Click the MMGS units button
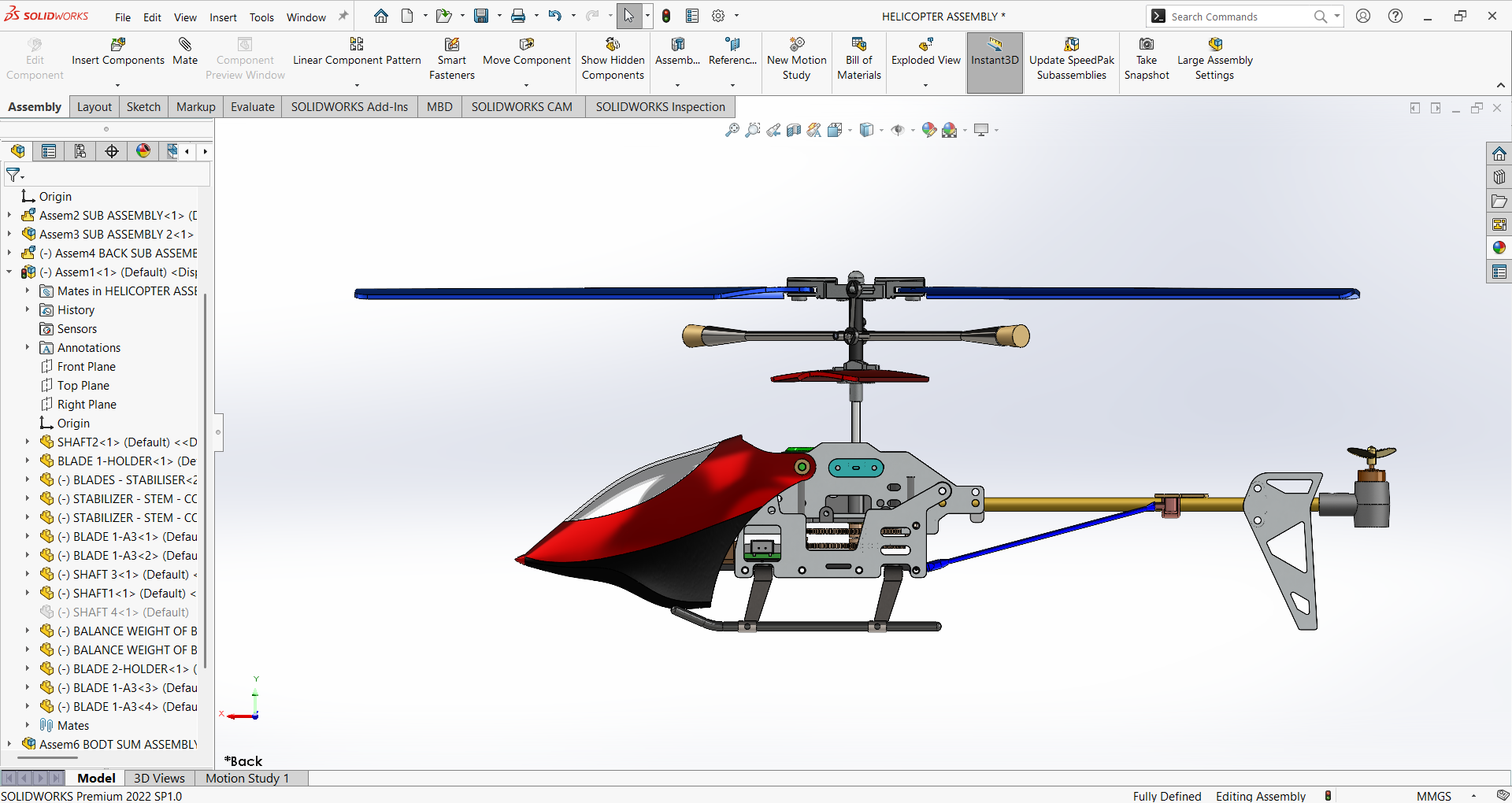 [1433, 796]
